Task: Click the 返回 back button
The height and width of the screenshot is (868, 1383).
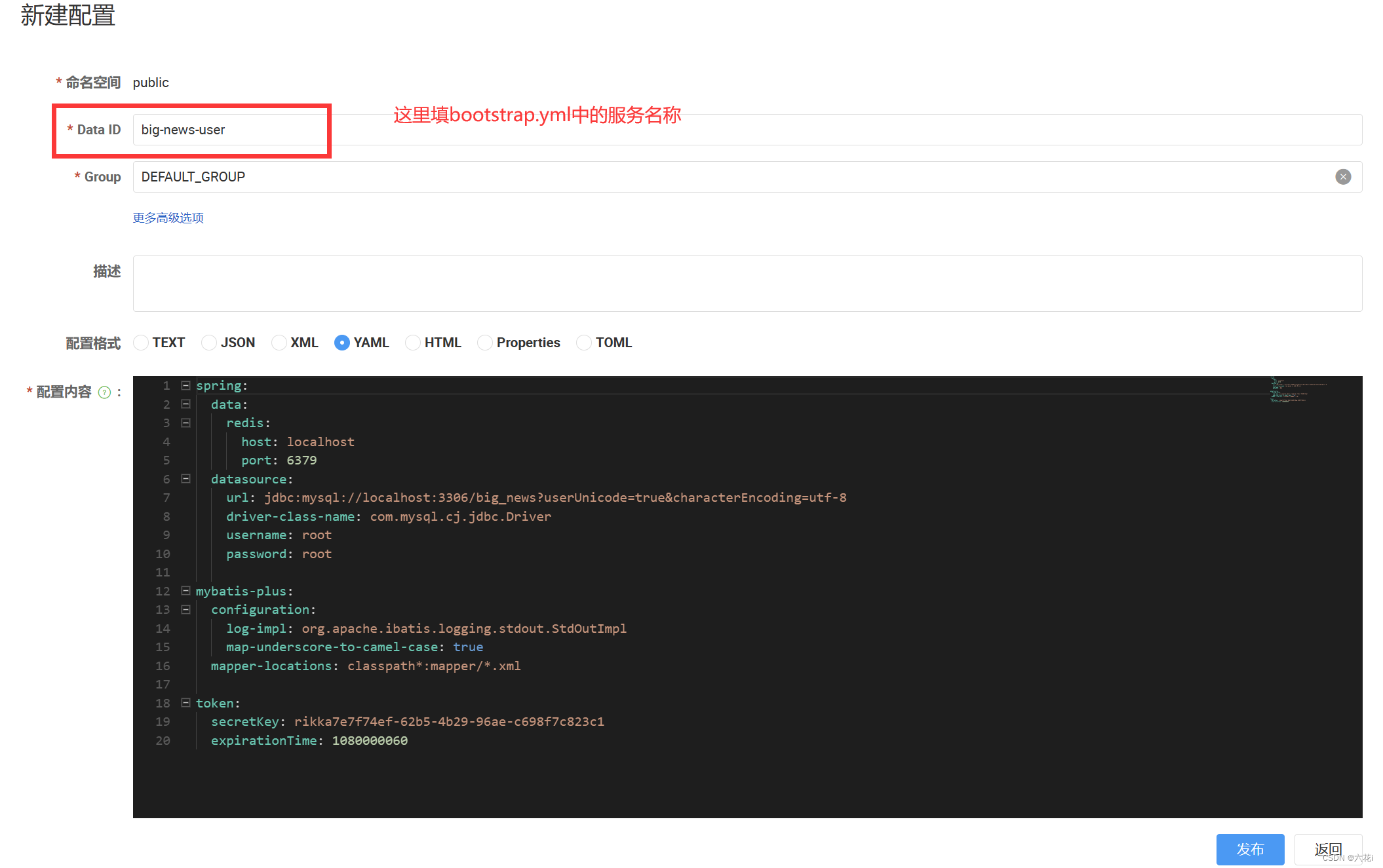Action: [1328, 849]
